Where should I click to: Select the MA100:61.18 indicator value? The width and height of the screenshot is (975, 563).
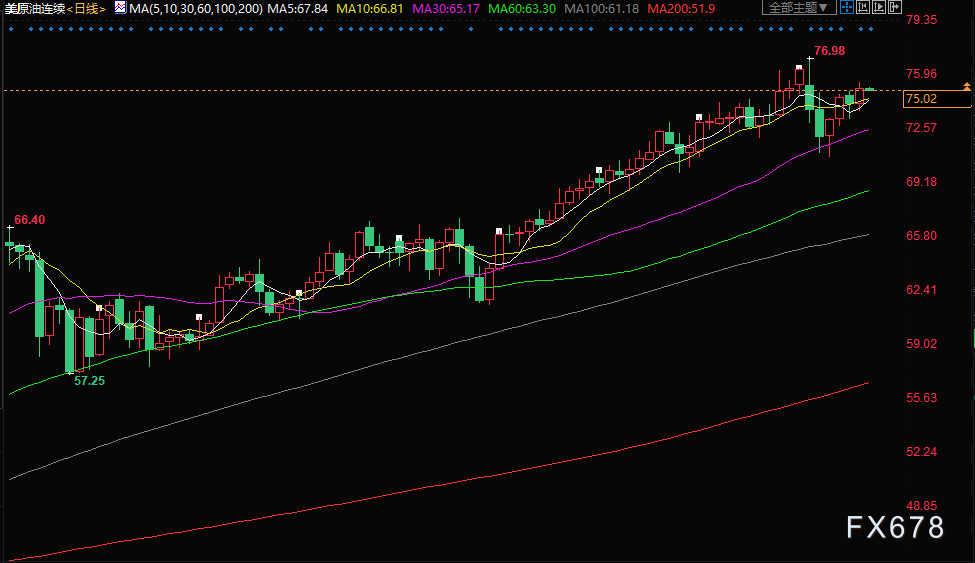[x=601, y=9]
